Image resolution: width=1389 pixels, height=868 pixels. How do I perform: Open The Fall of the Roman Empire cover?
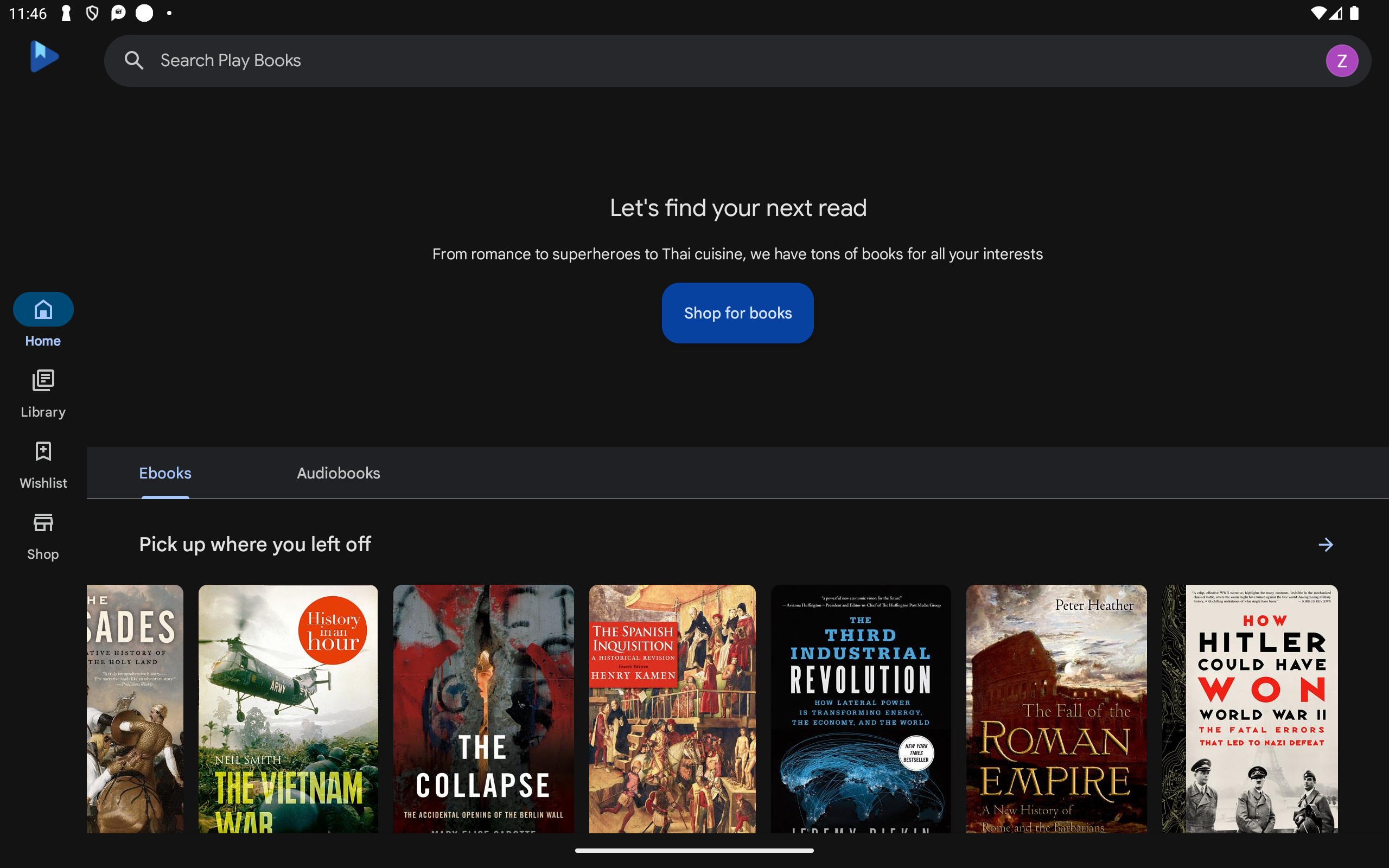pos(1056,709)
